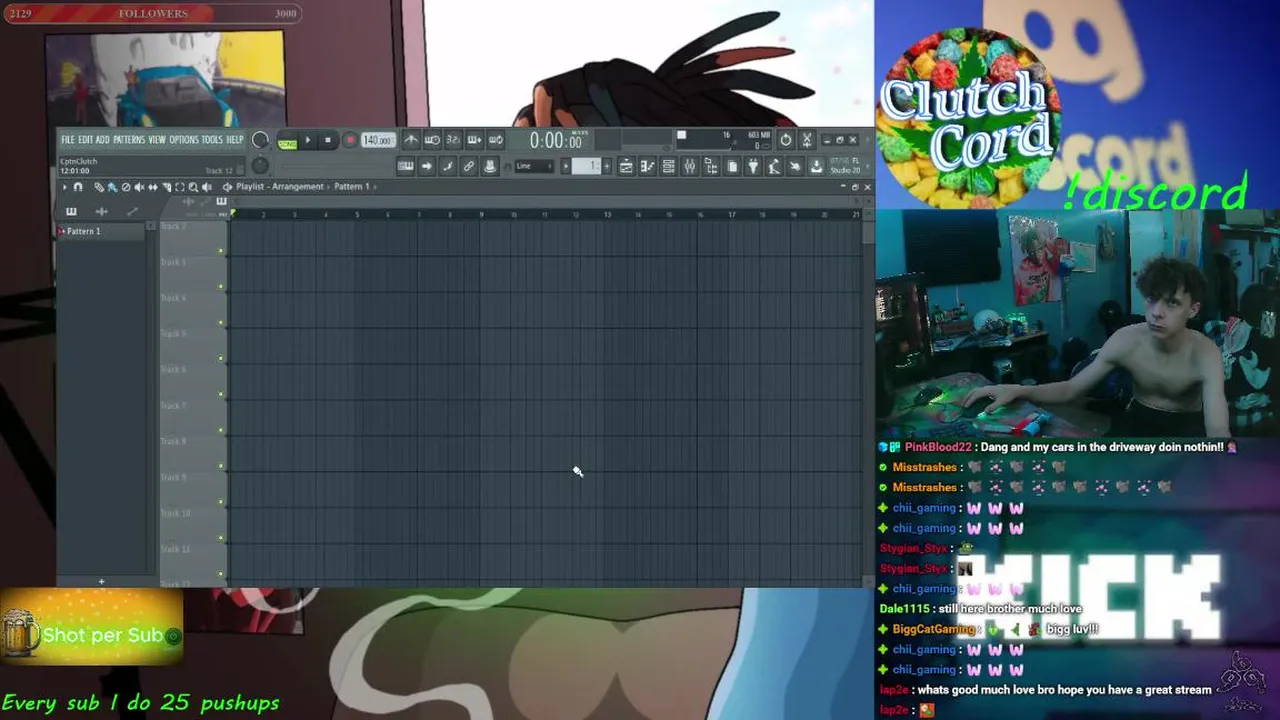Viewport: 1280px width, 720px height.
Task: Open Pattern 1 breadcrumb dropdown
Action: pyautogui.click(x=352, y=187)
